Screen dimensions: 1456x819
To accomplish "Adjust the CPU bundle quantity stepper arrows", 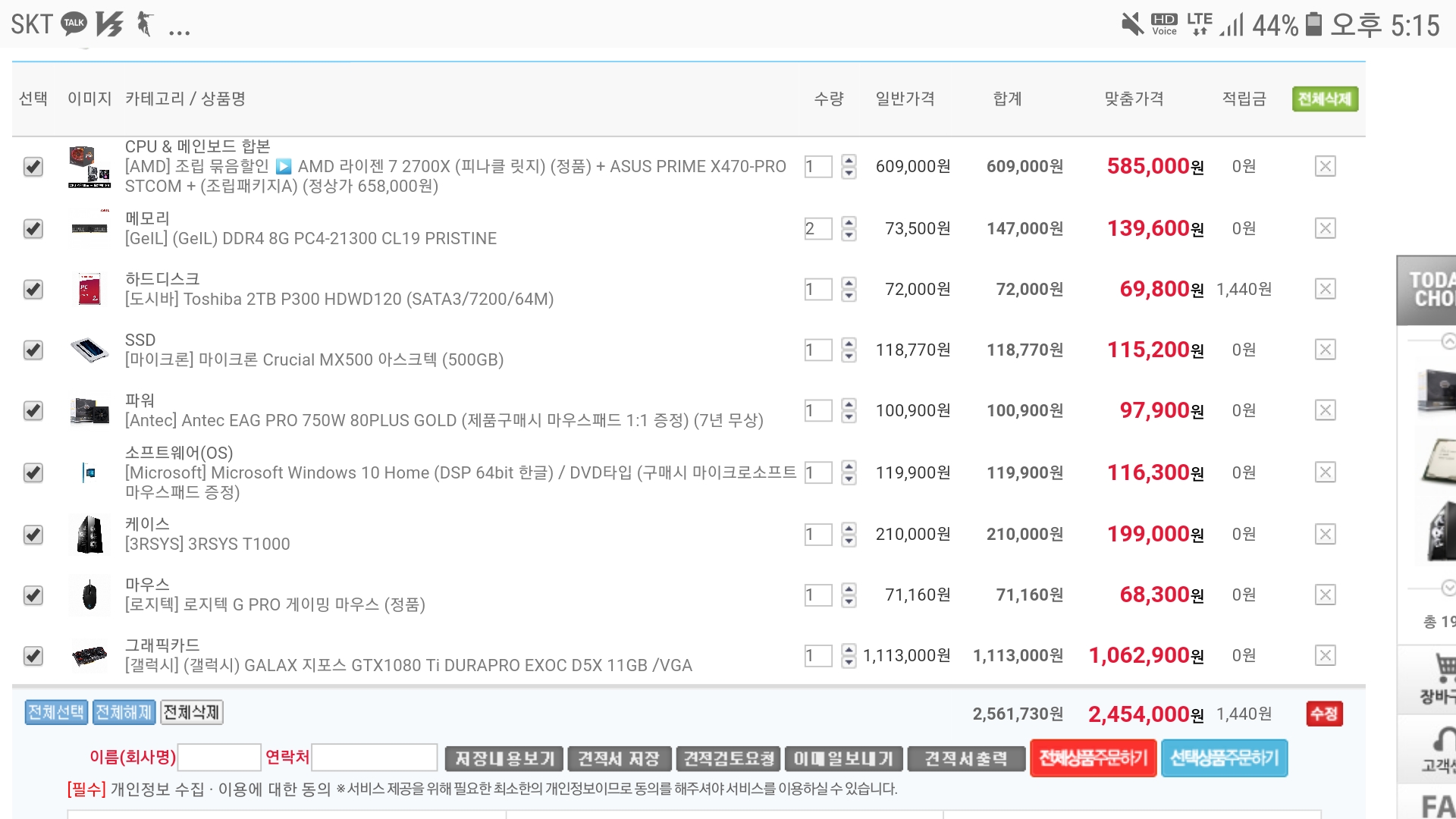I will pyautogui.click(x=849, y=166).
